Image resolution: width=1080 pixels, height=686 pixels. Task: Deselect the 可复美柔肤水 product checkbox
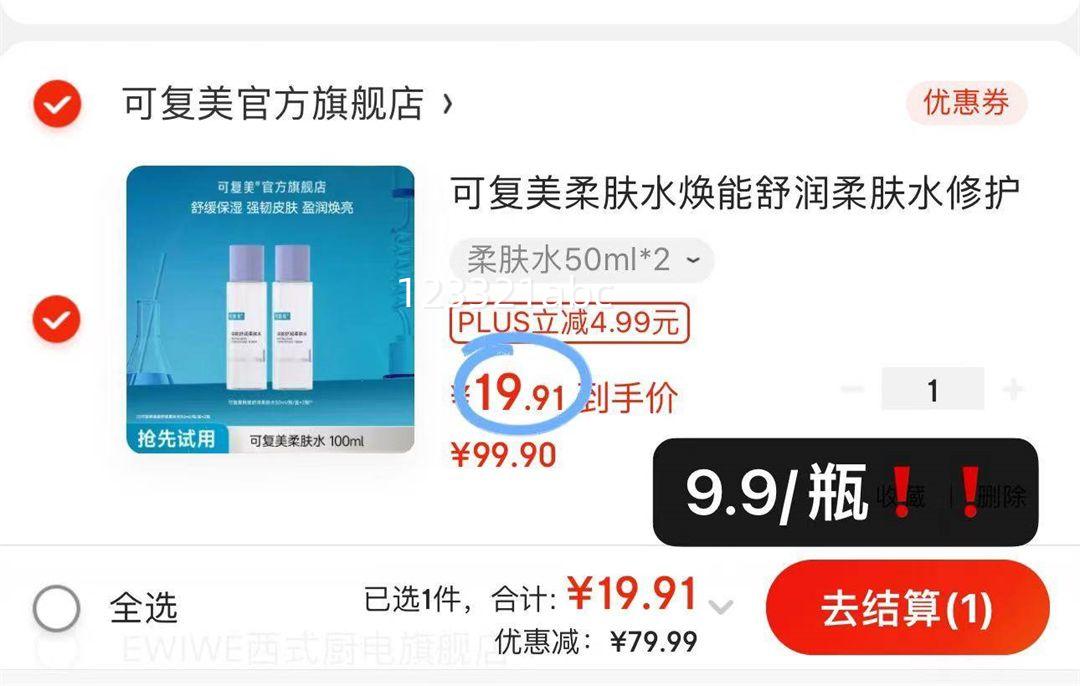pyautogui.click(x=57, y=319)
